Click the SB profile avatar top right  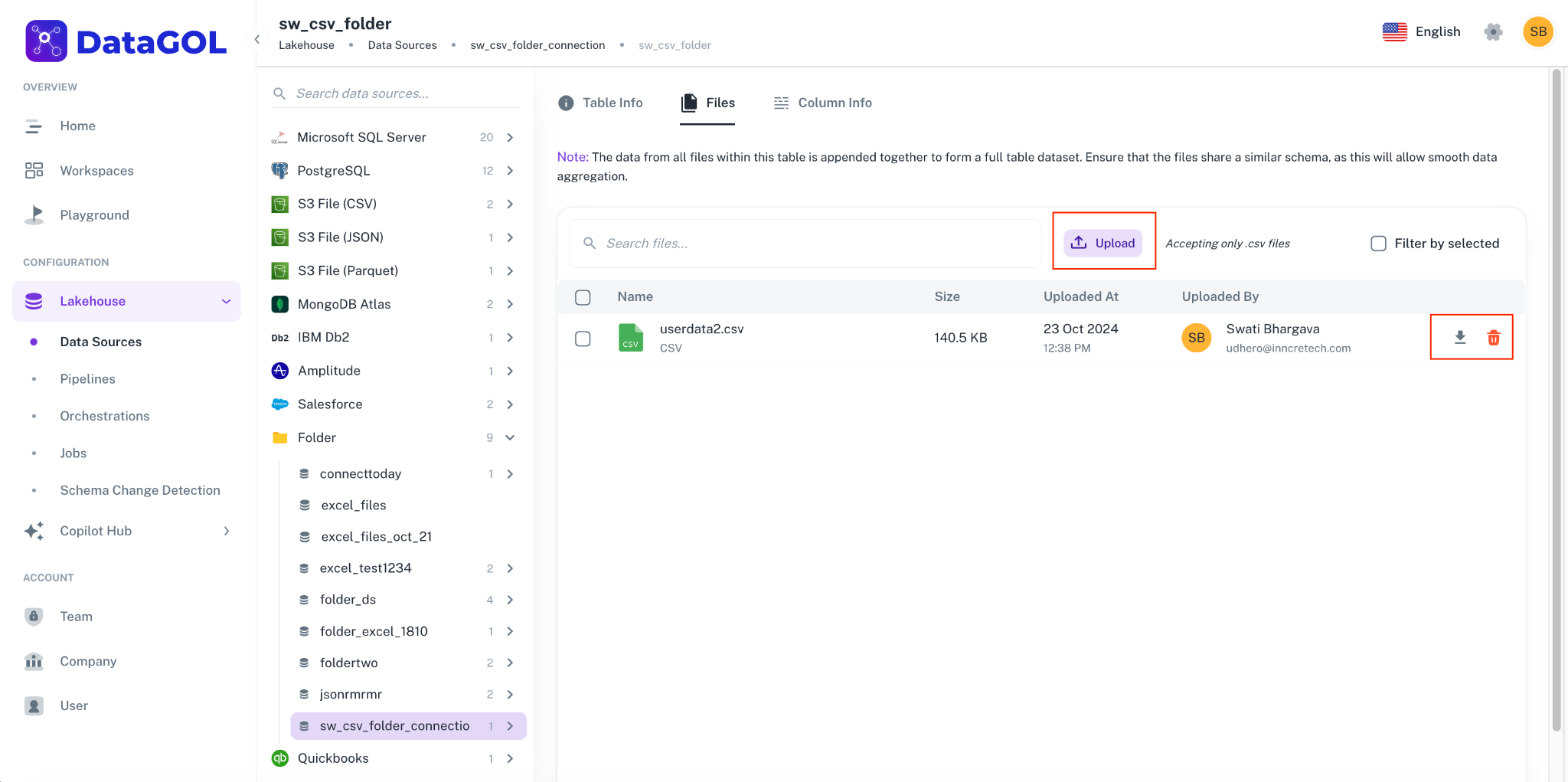coord(1538,31)
